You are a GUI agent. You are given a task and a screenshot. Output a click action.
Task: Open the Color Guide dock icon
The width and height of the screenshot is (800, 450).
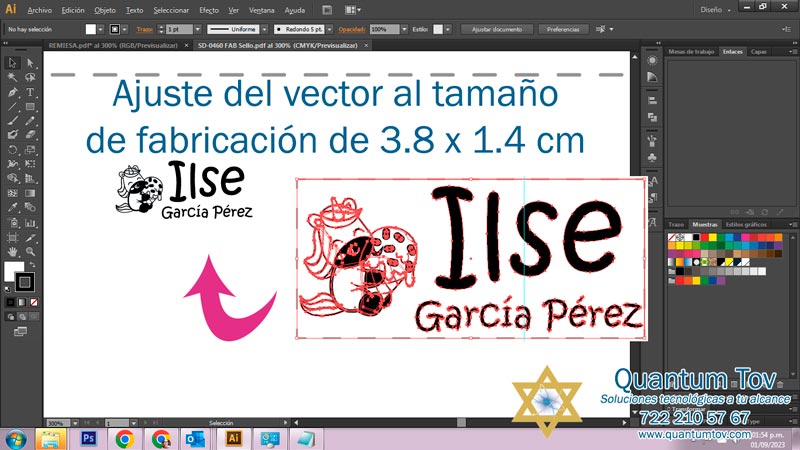pyautogui.click(x=652, y=78)
